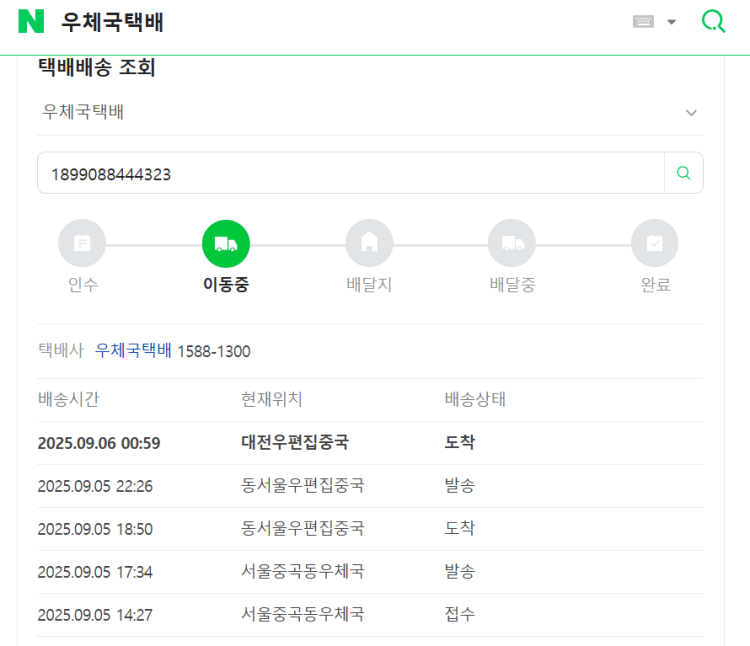Submit tracking lookup with magnifier button
The height and width of the screenshot is (646, 750).
coord(684,173)
